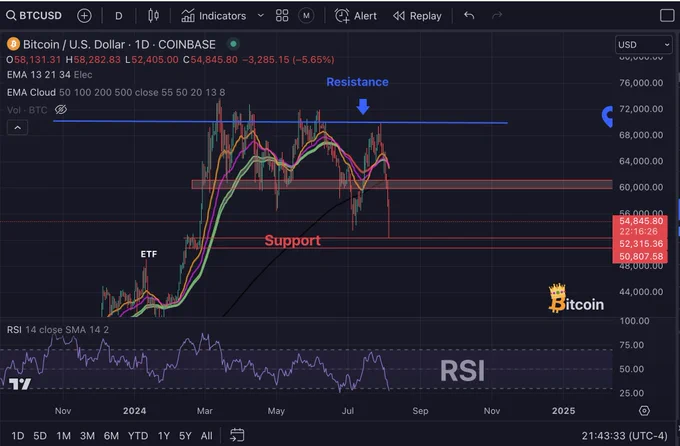Click the green market status dot
Image resolution: width=680 pixels, height=446 pixels.
pos(233,44)
